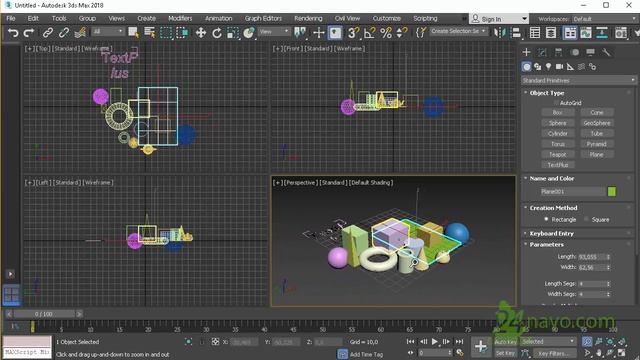Toggle the 3D Snaps button
This screenshot has width=640, height=360.
pyautogui.click(x=353, y=33)
